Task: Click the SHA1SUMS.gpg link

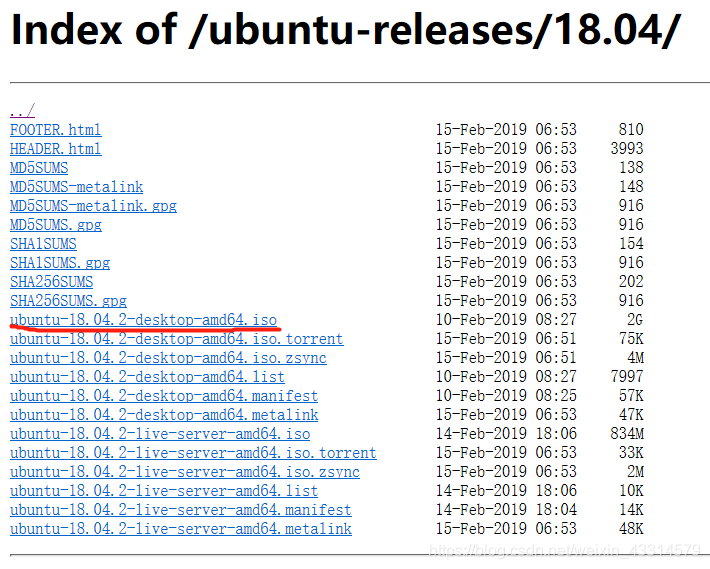Action: [x=60, y=263]
